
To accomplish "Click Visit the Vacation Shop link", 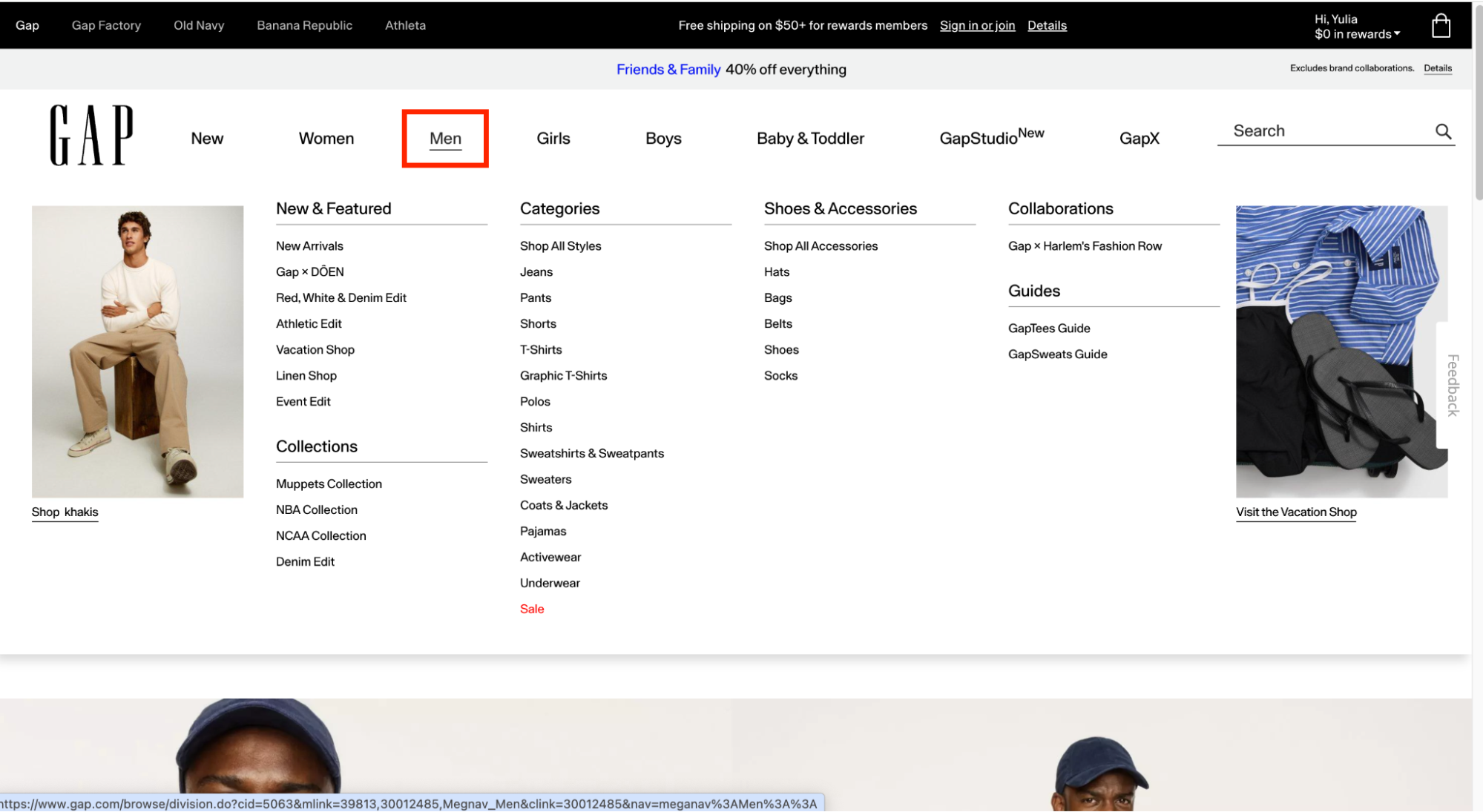I will coord(1295,512).
